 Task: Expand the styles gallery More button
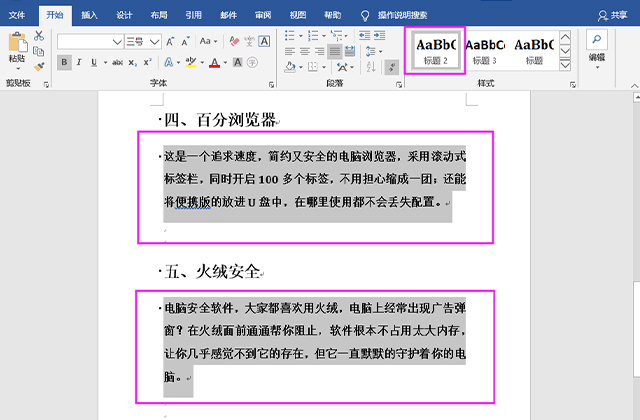point(565,65)
